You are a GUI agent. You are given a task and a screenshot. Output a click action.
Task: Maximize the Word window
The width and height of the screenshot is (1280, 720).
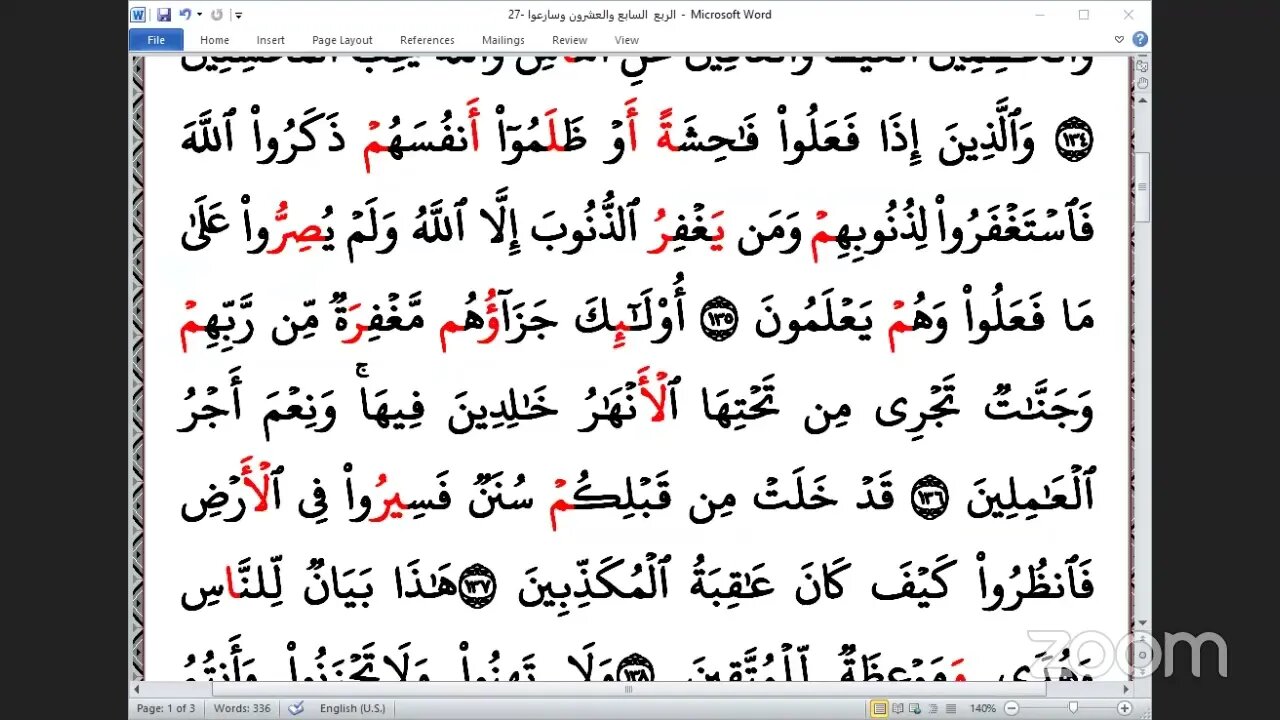1084,15
